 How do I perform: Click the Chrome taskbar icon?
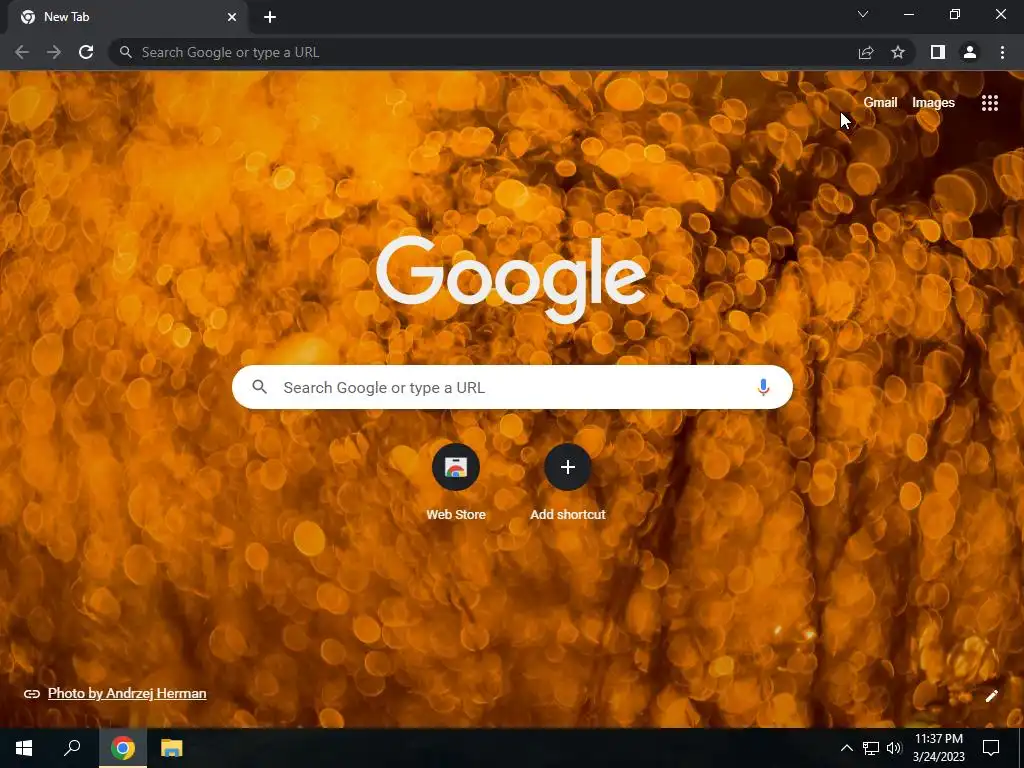click(122, 748)
